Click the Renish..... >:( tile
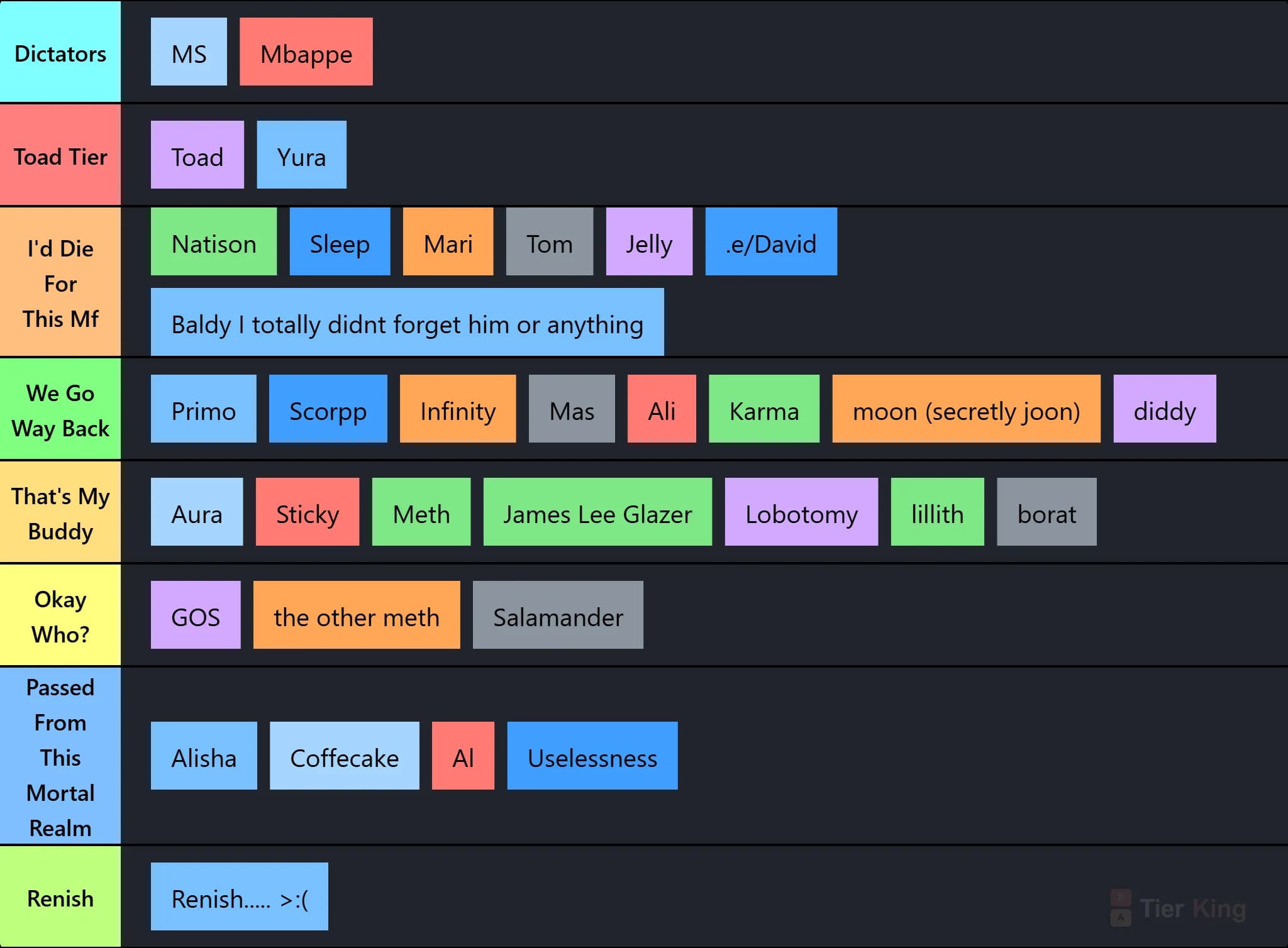Viewport: 1288px width, 948px height. pos(240,896)
